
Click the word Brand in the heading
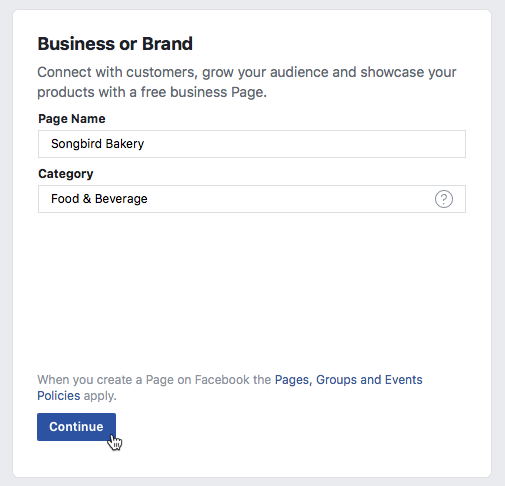tap(167, 44)
